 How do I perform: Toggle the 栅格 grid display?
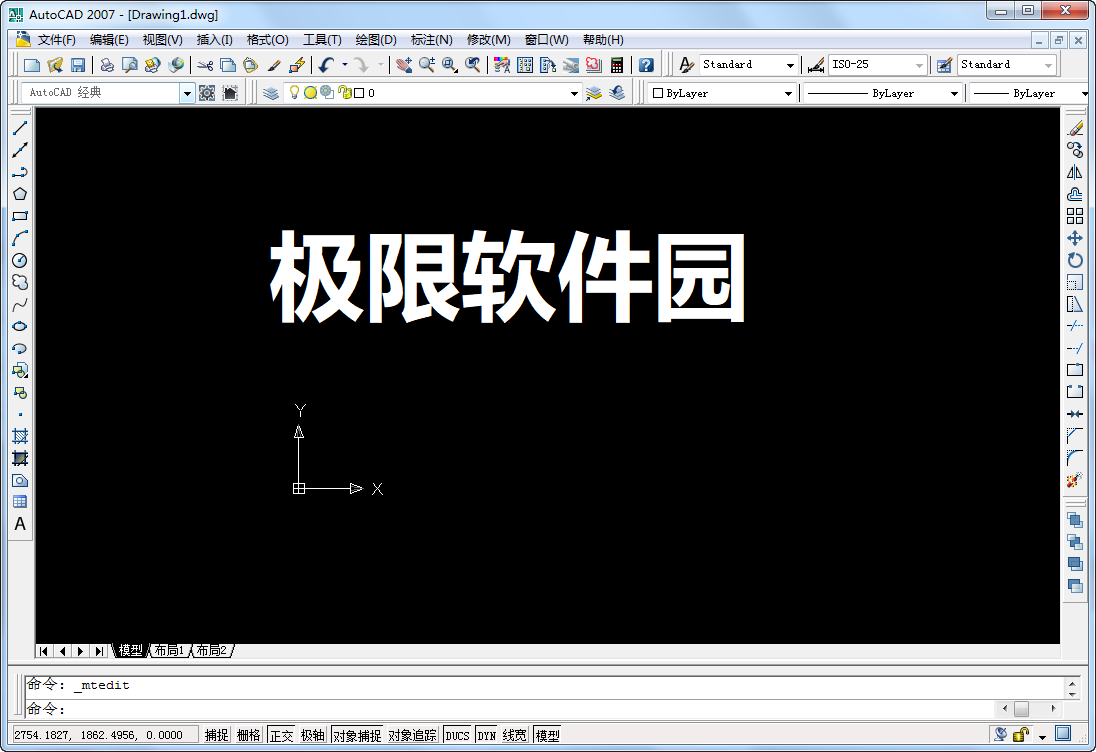249,735
